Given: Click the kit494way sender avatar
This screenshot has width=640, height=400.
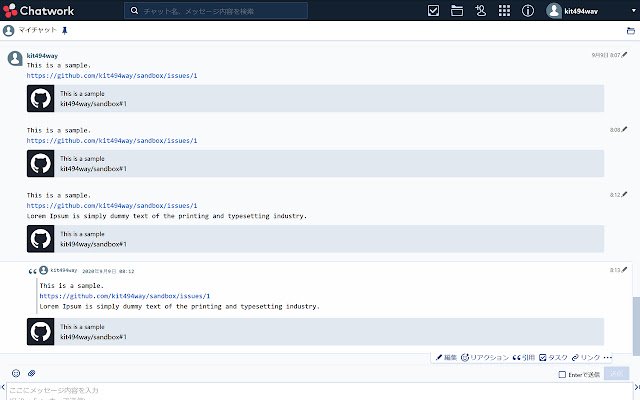Looking at the screenshot, I should point(15,58).
